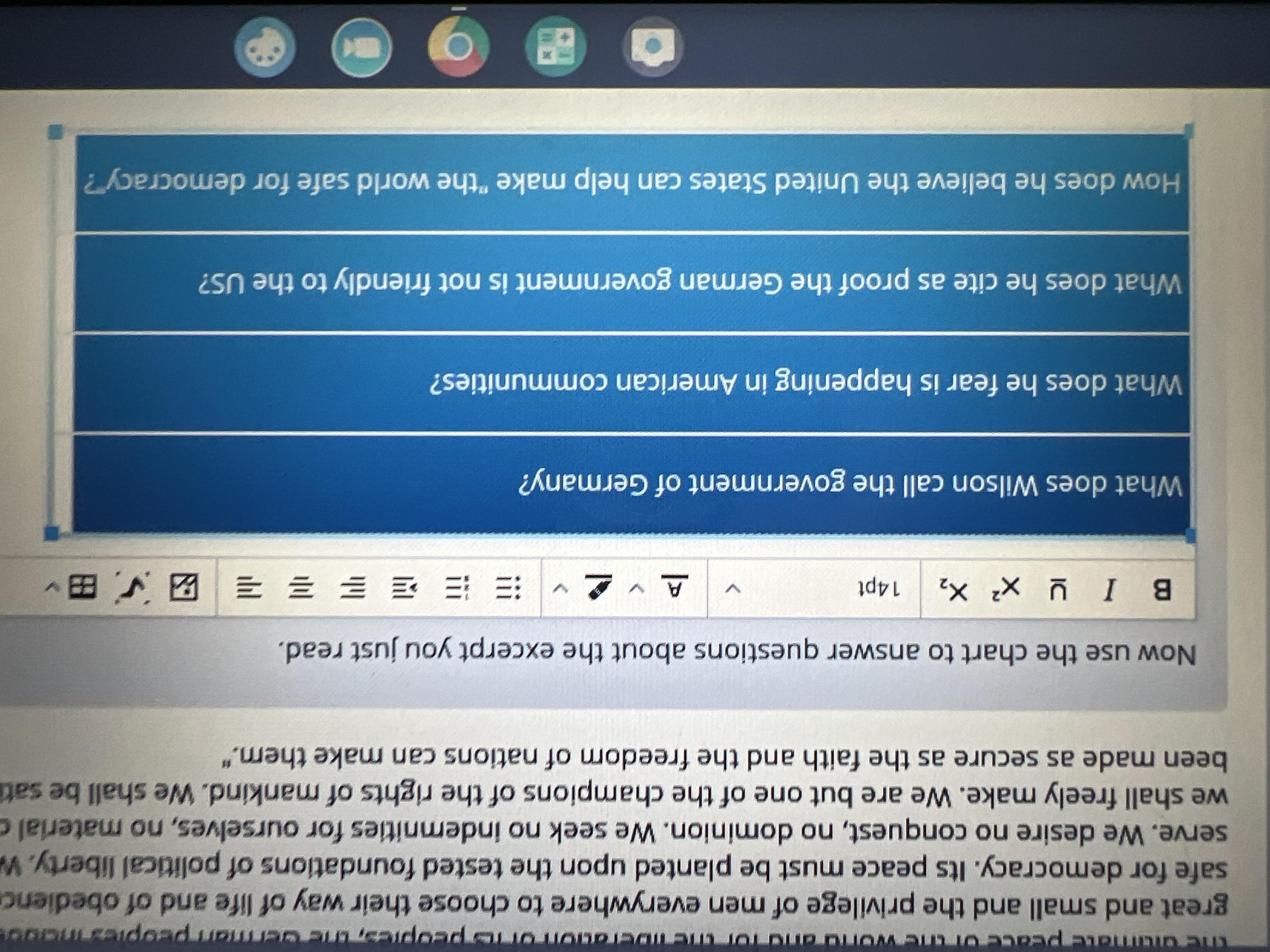Viewport: 1270px width, 952px height.
Task: Click the insert image icon
Action: point(184,587)
